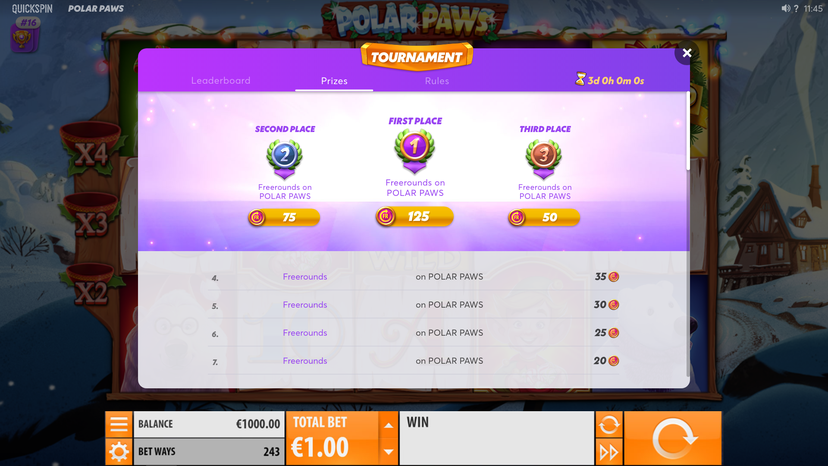
Task: Click the tournament trophy badge #16
Action: (x=25, y=35)
